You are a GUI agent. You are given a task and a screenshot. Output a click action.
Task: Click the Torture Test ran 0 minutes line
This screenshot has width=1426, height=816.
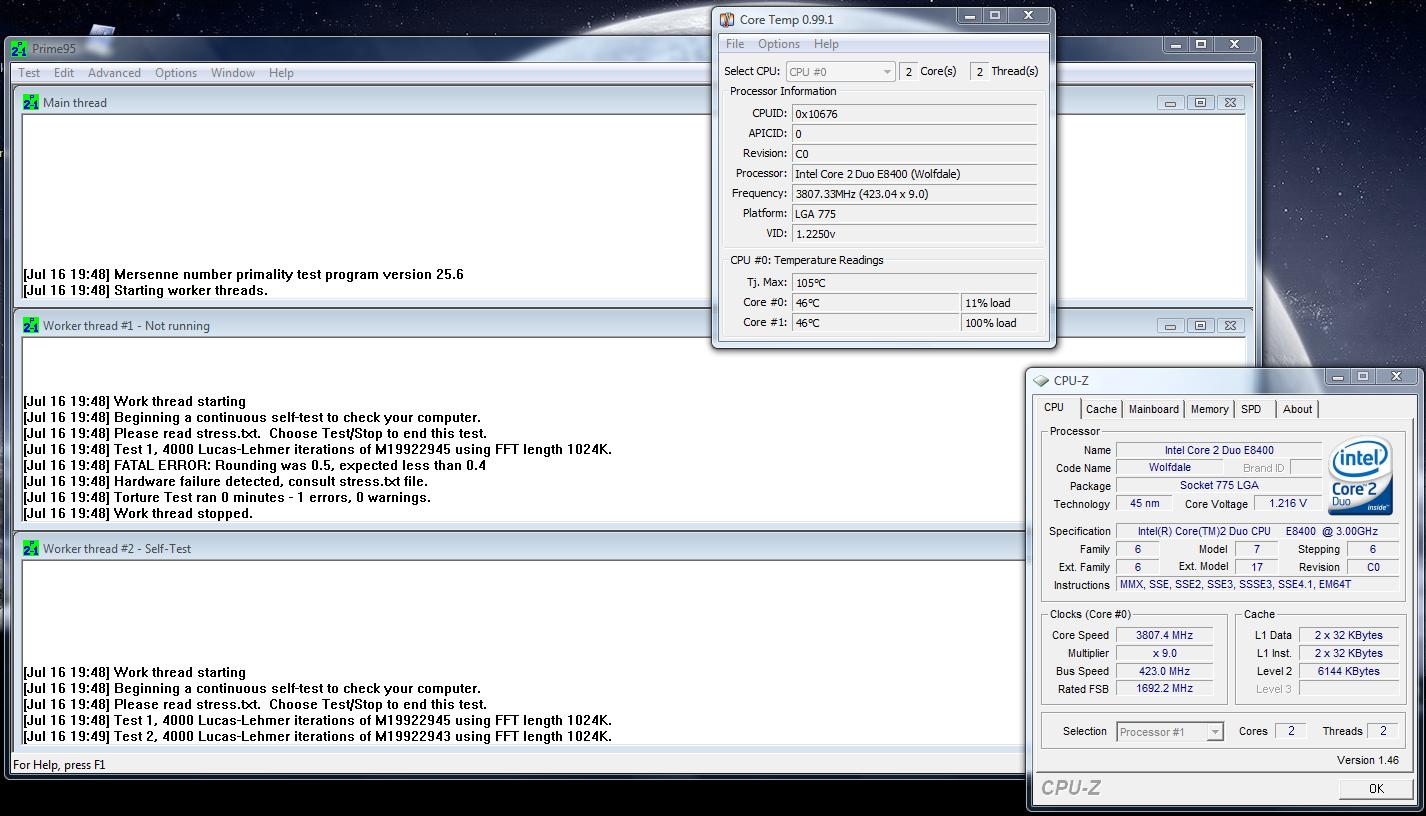tap(227, 497)
